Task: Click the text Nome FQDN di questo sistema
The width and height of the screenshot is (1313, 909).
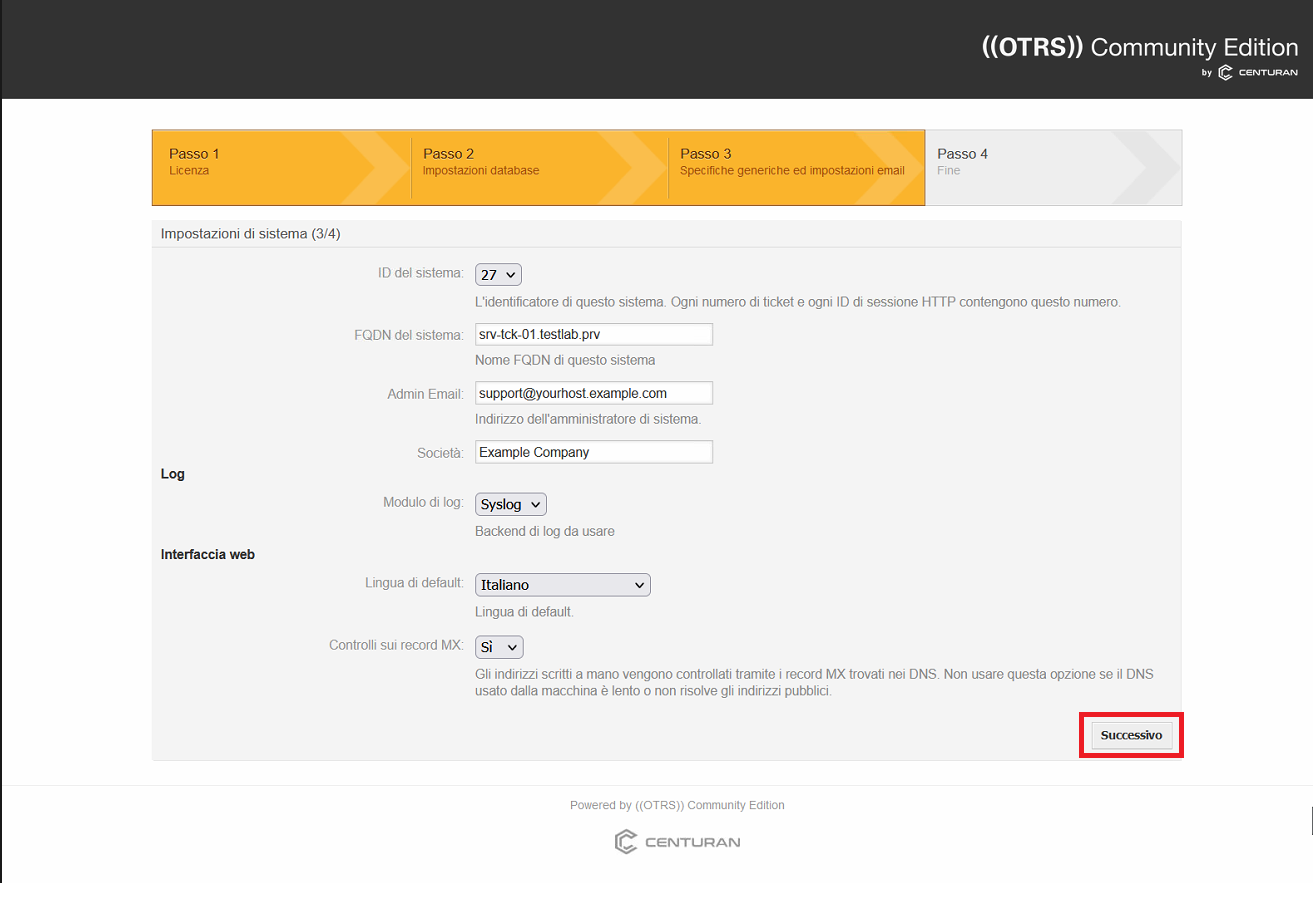Action: pyautogui.click(x=565, y=360)
